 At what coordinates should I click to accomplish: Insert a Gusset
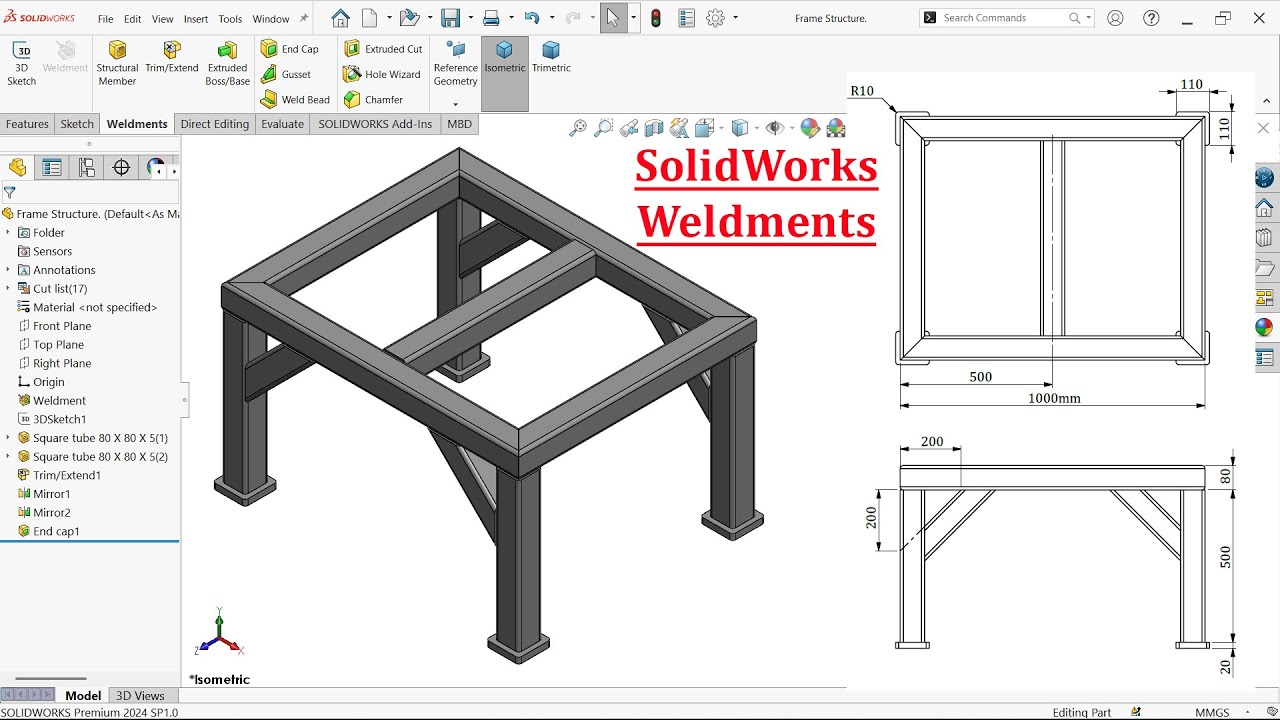(x=286, y=74)
